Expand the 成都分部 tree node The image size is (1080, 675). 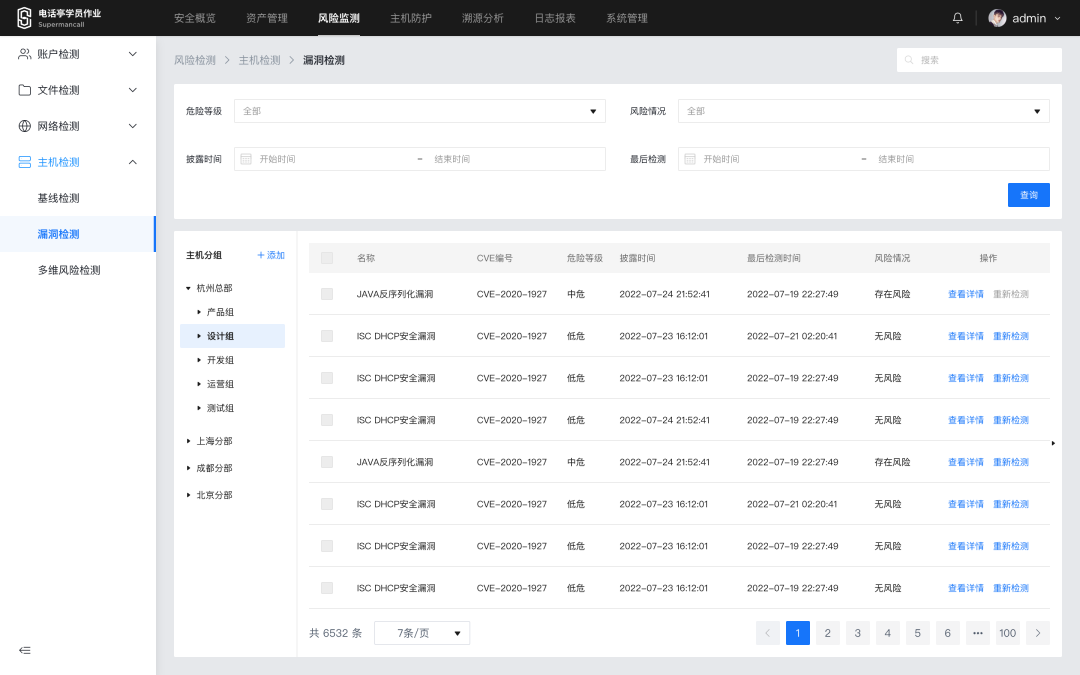[x=188, y=468]
